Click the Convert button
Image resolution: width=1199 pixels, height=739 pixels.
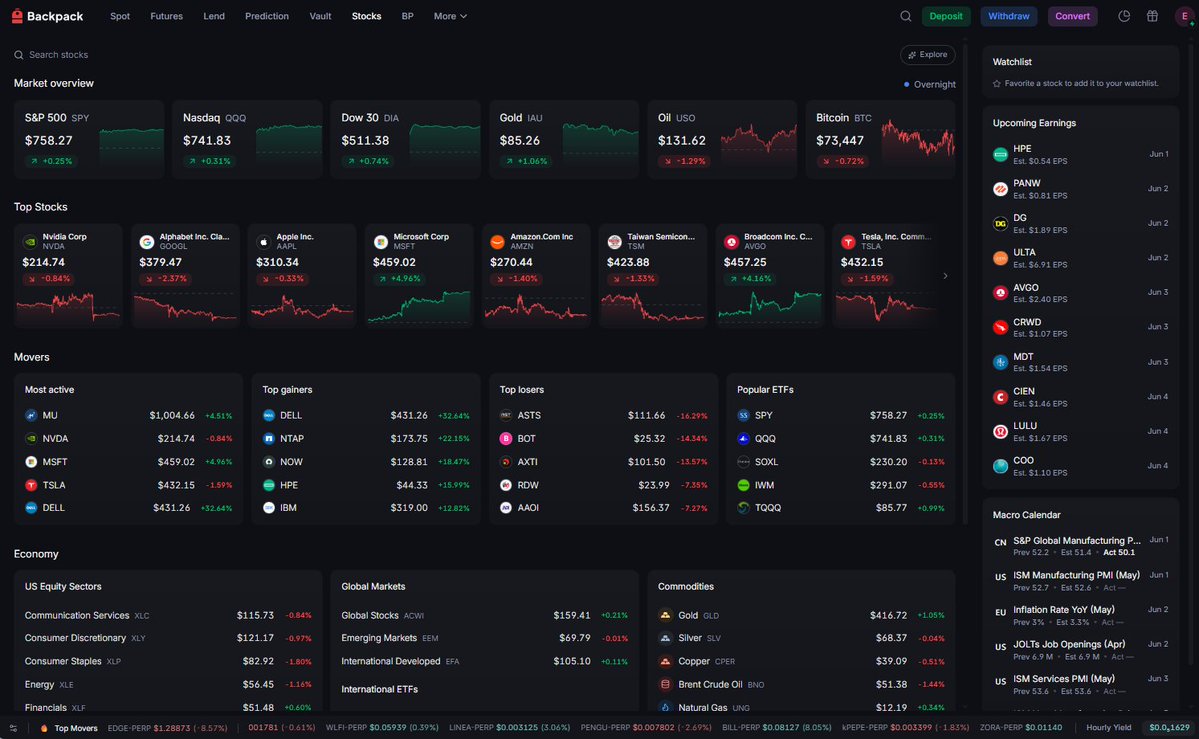point(1072,16)
